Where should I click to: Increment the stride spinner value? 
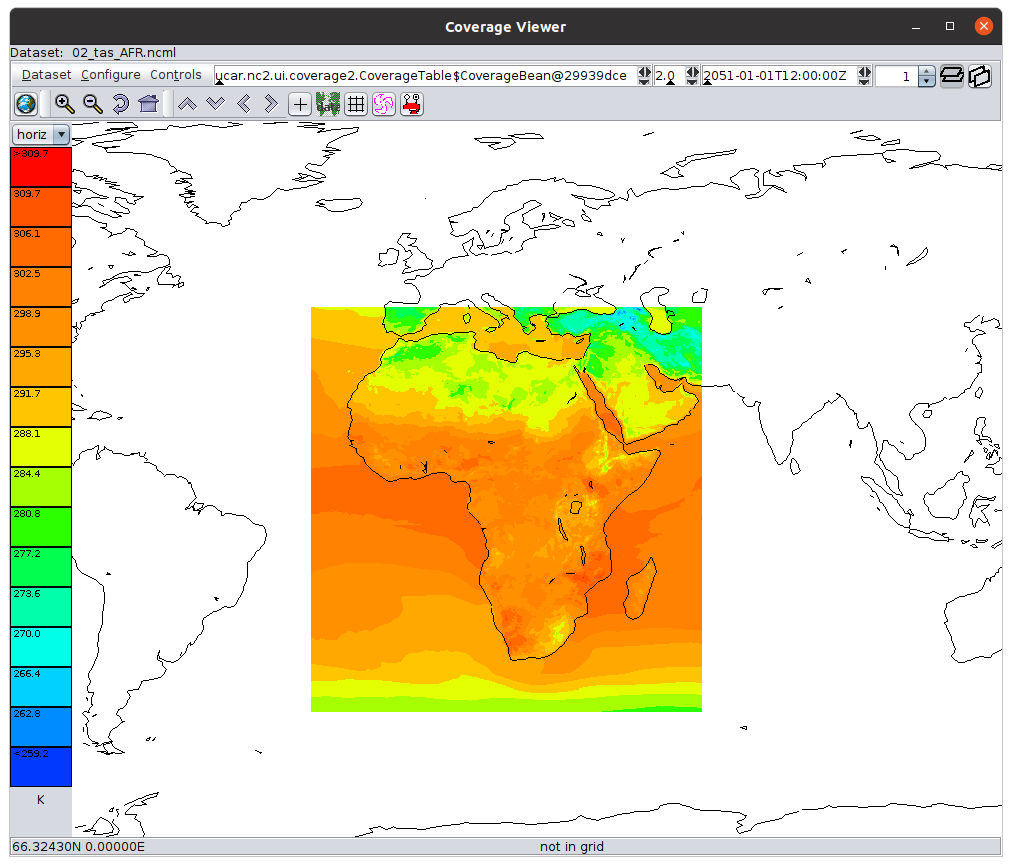click(x=926, y=71)
